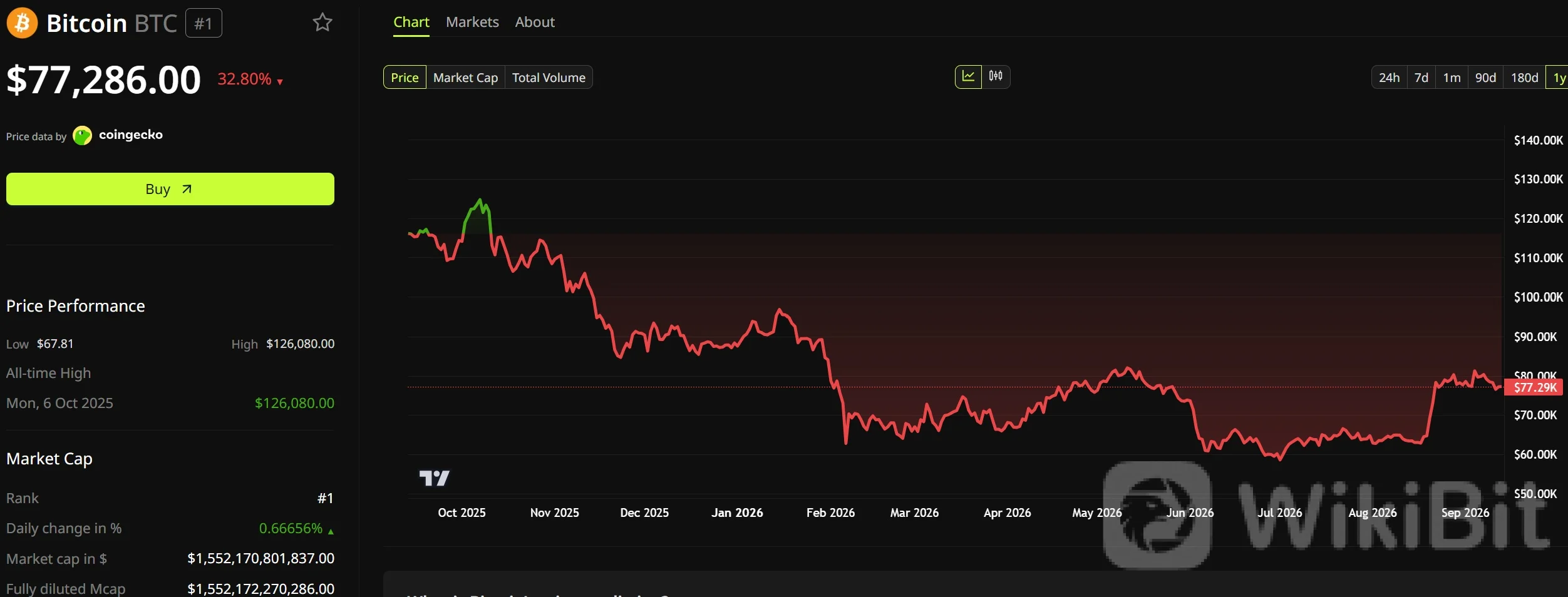Click the green Buy button

coord(170,189)
